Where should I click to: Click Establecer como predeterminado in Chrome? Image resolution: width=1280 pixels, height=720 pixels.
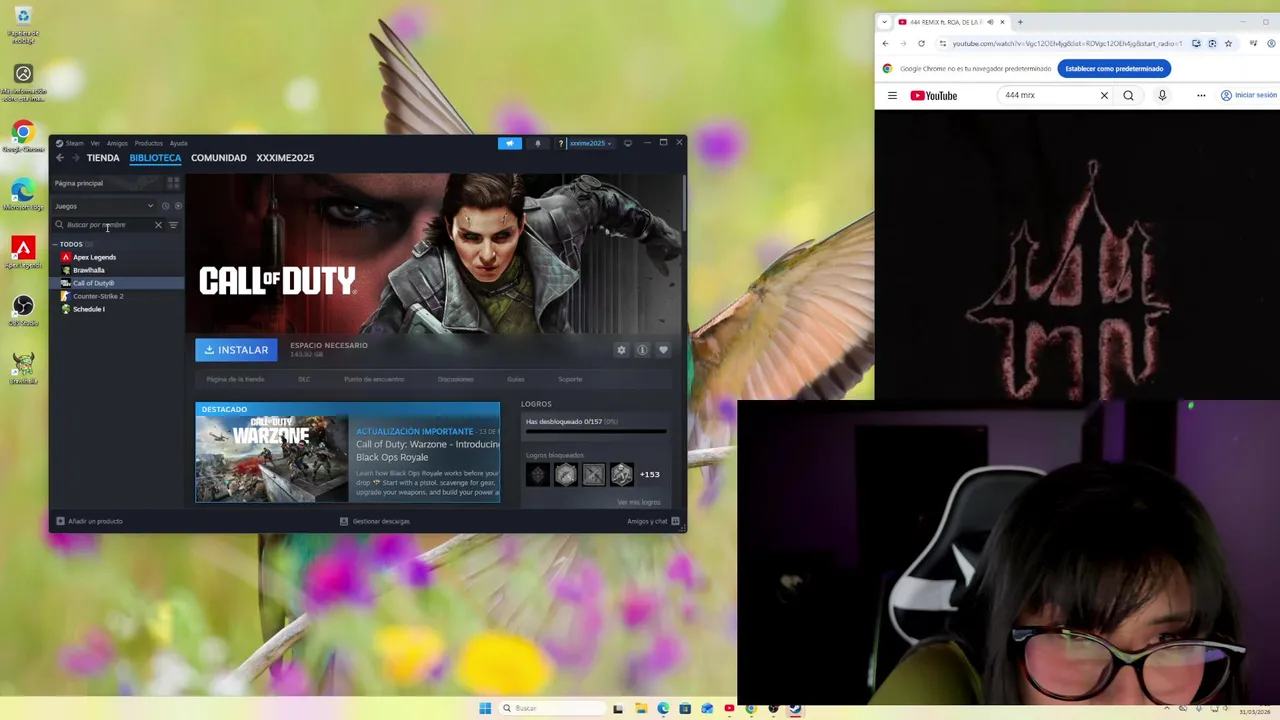tap(1114, 69)
